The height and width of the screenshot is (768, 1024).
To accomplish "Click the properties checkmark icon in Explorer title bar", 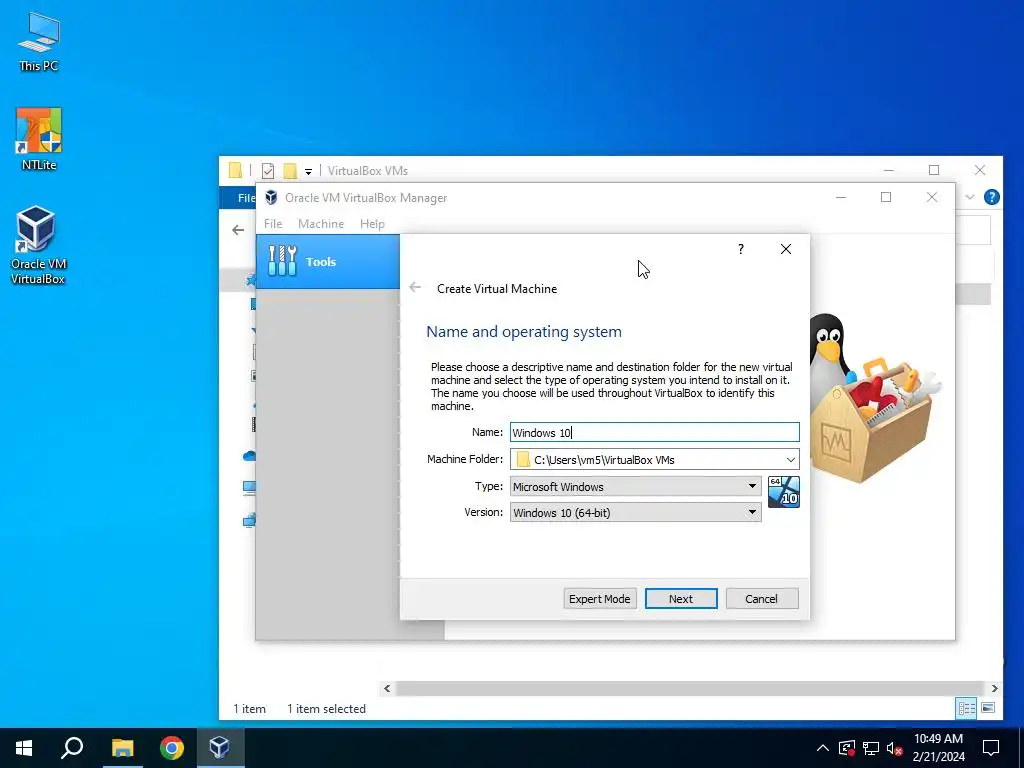I will (x=268, y=171).
